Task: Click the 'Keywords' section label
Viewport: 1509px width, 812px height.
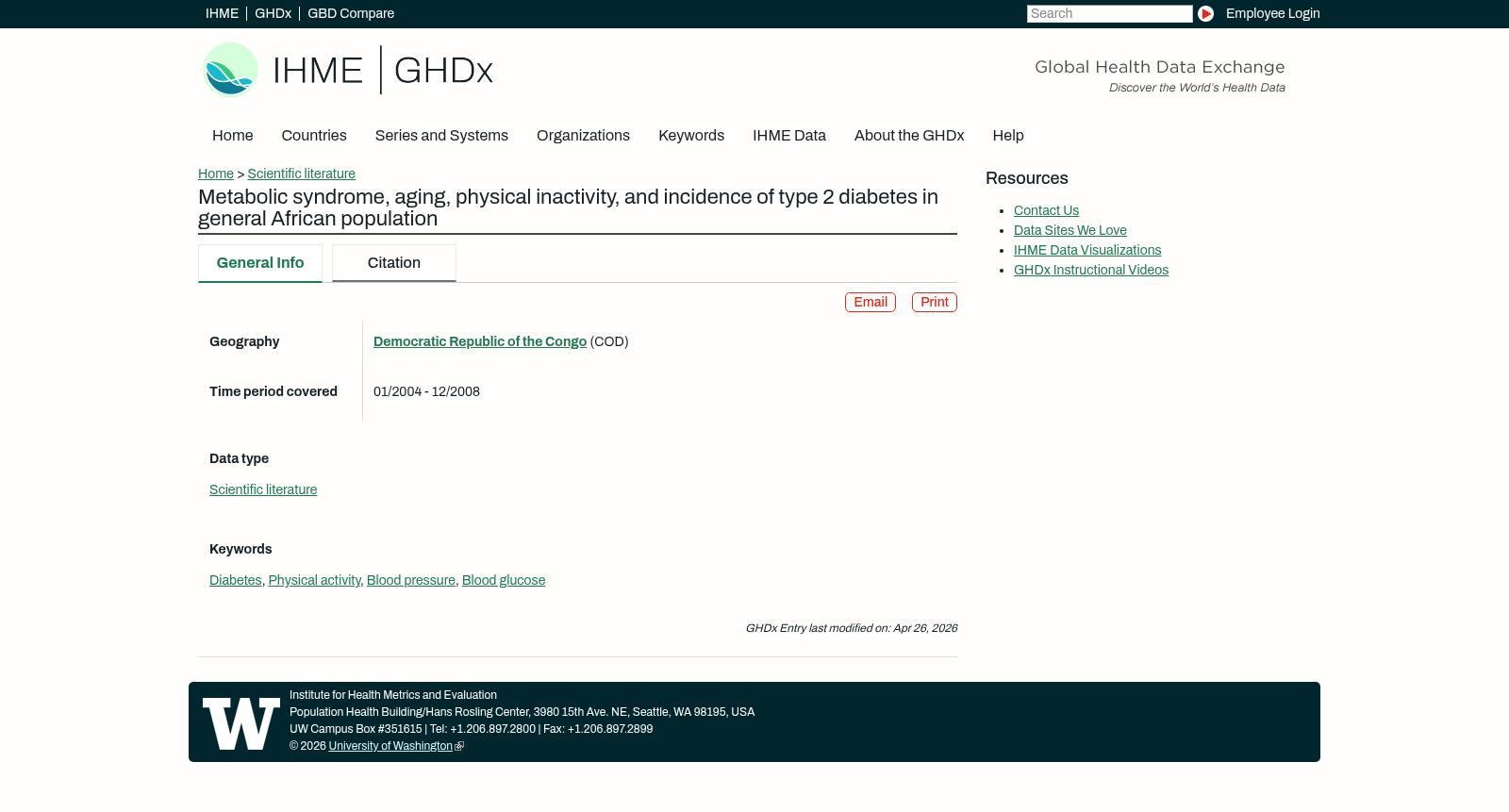Action: 240,550
